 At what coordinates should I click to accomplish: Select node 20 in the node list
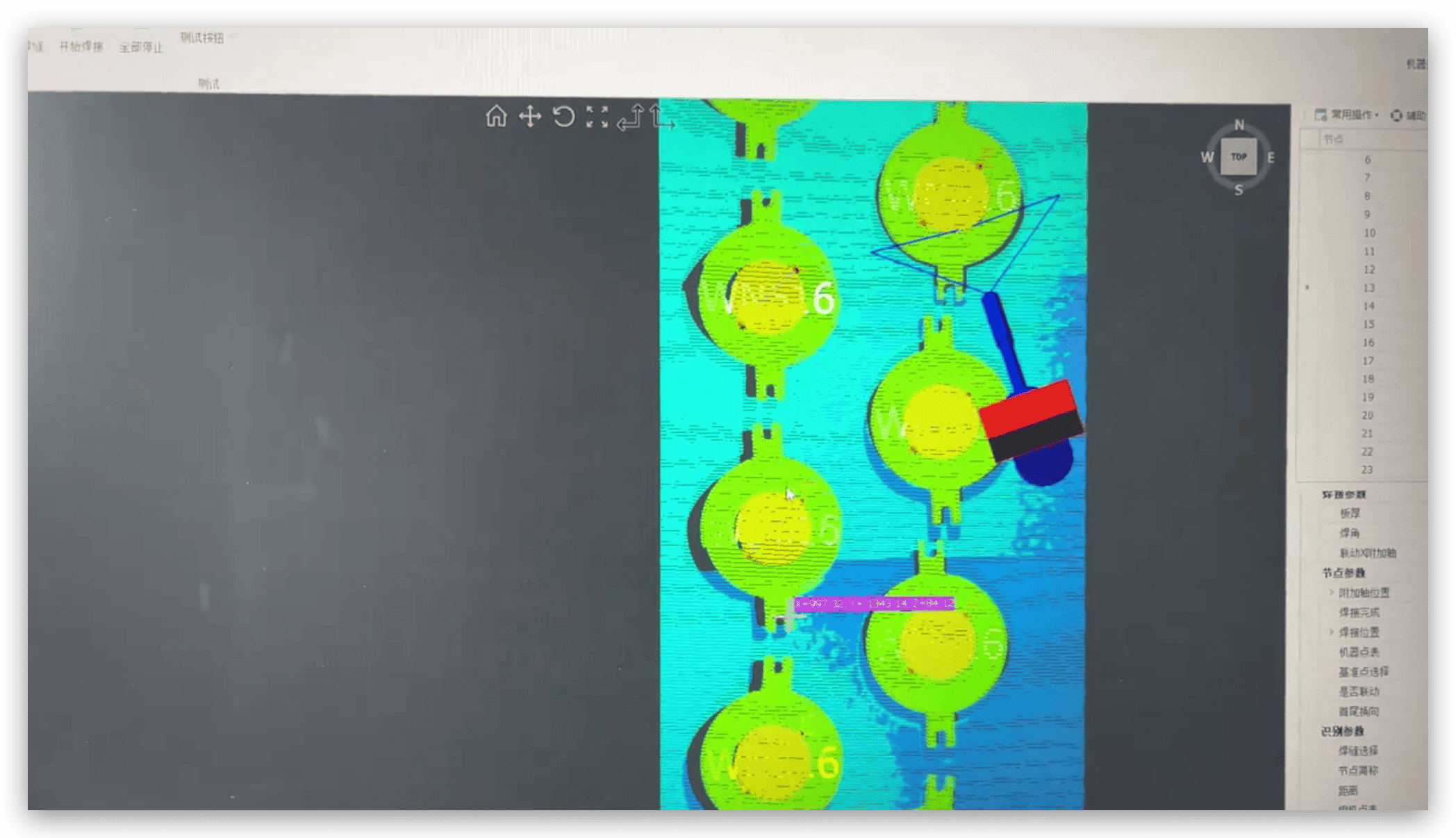[x=1367, y=416]
